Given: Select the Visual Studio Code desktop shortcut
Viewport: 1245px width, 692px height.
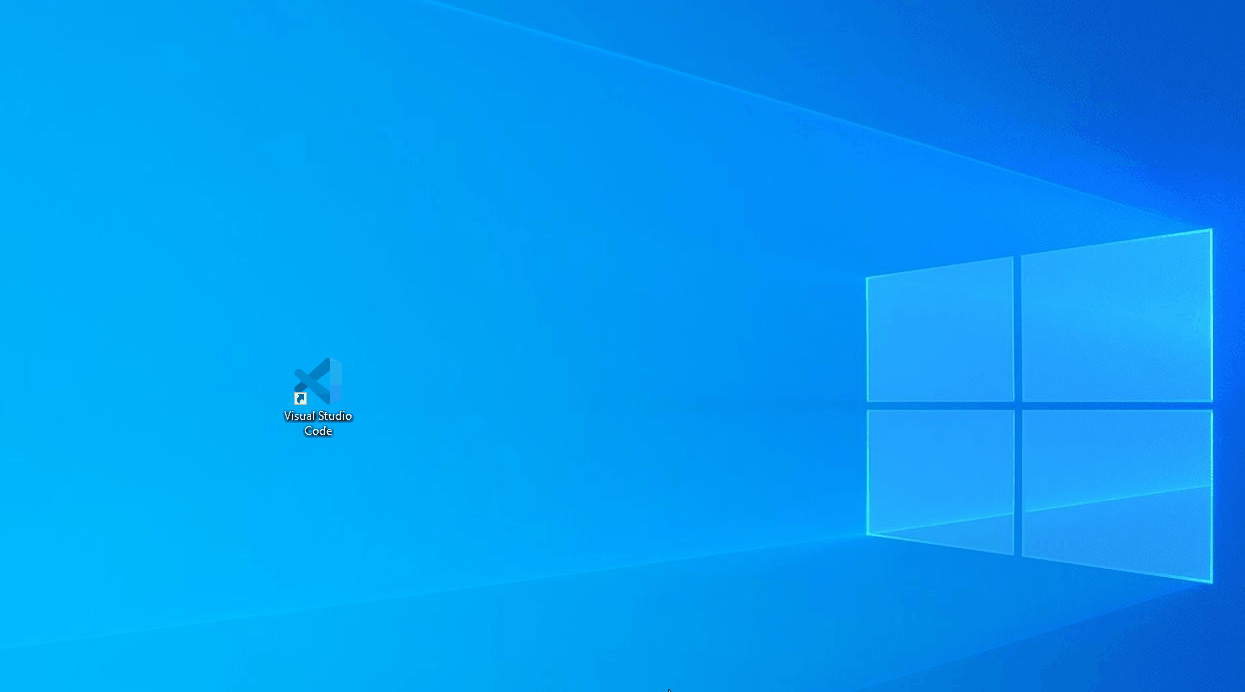Looking at the screenshot, I should [x=318, y=383].
